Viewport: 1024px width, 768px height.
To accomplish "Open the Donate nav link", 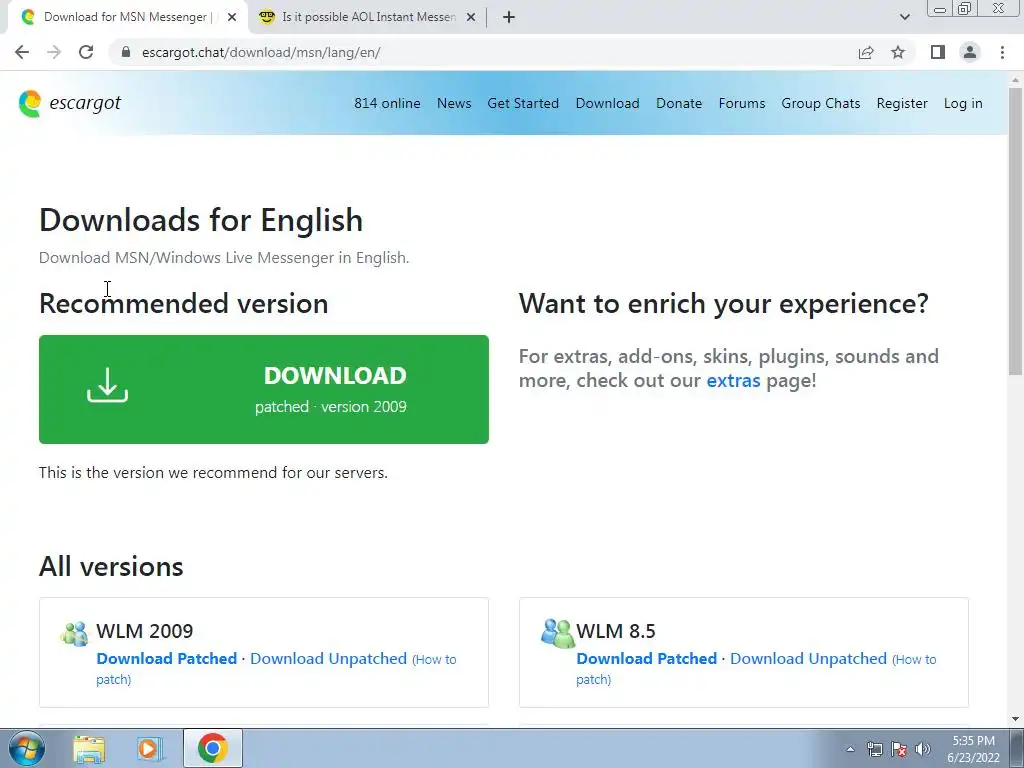I will pyautogui.click(x=679, y=103).
